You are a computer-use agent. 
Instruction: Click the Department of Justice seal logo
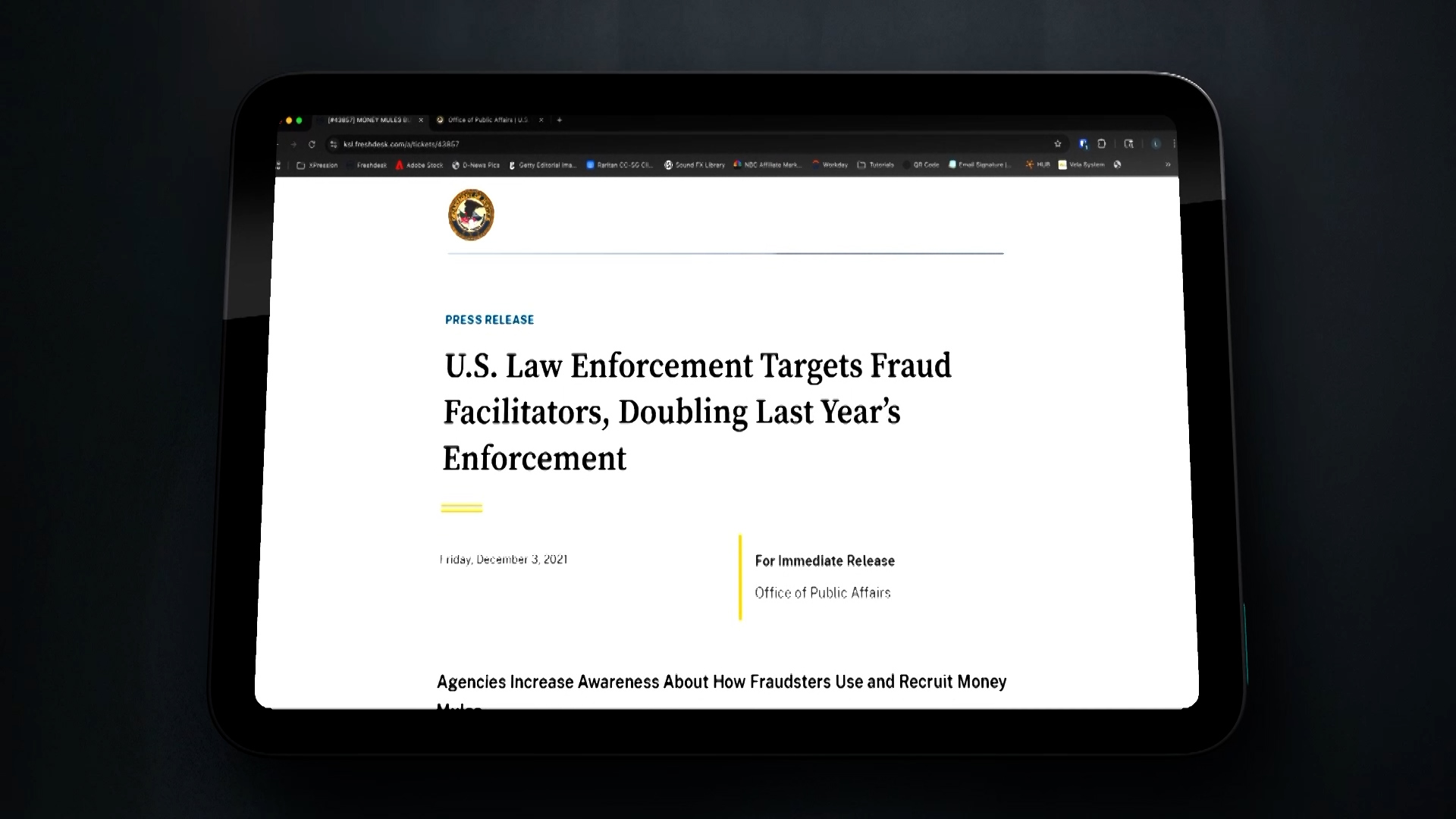pyautogui.click(x=471, y=215)
